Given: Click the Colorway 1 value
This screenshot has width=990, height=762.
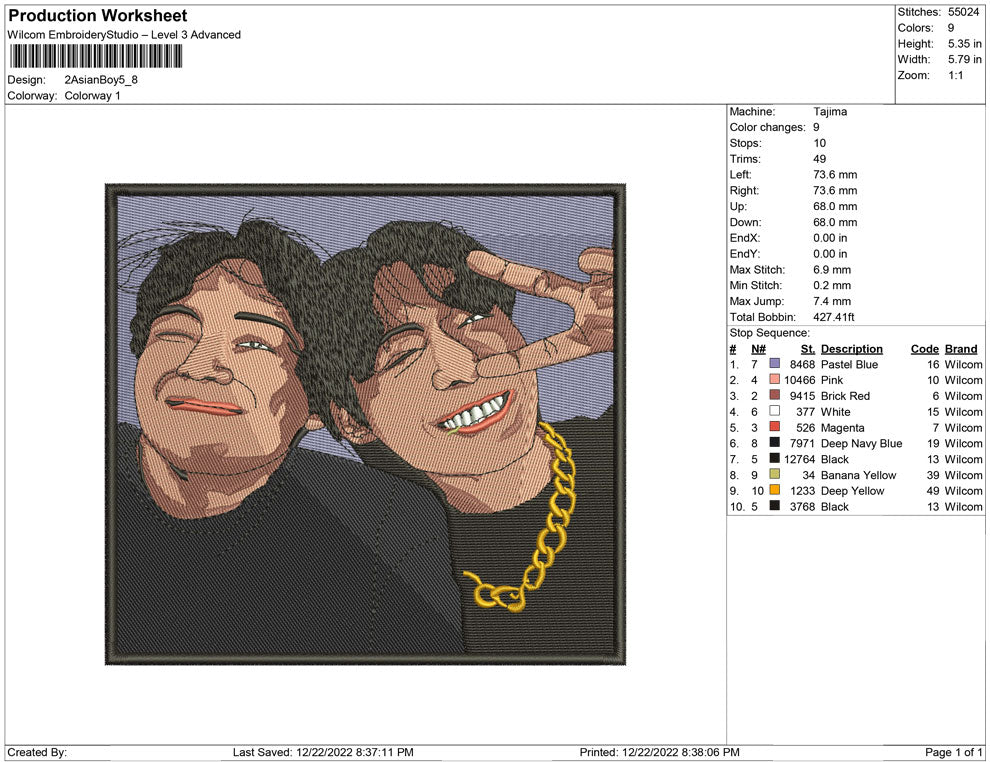Looking at the screenshot, I should click(92, 96).
